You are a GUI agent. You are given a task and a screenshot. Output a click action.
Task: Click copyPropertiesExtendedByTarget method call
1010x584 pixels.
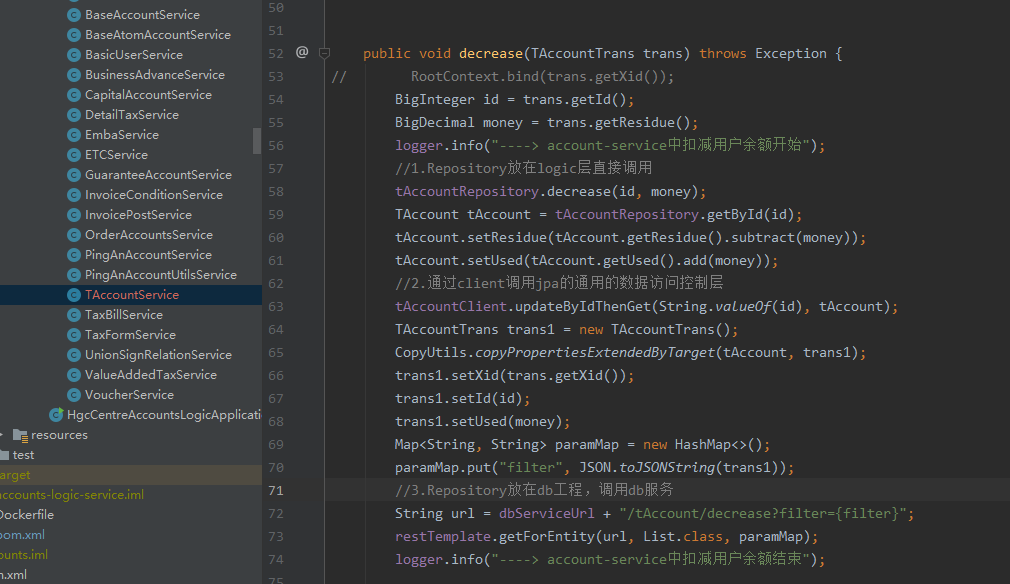click(595, 353)
